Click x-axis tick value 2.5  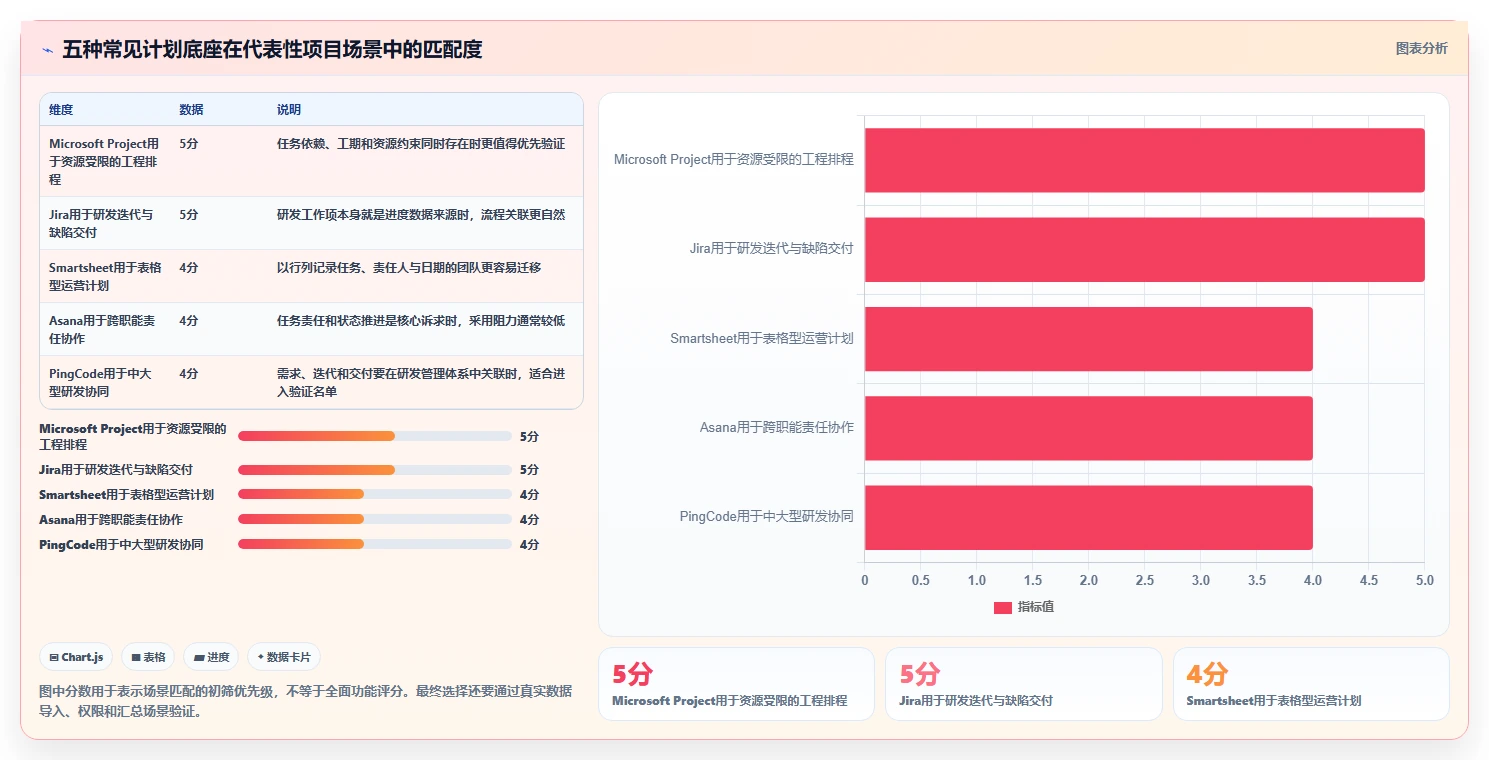pyautogui.click(x=1145, y=581)
